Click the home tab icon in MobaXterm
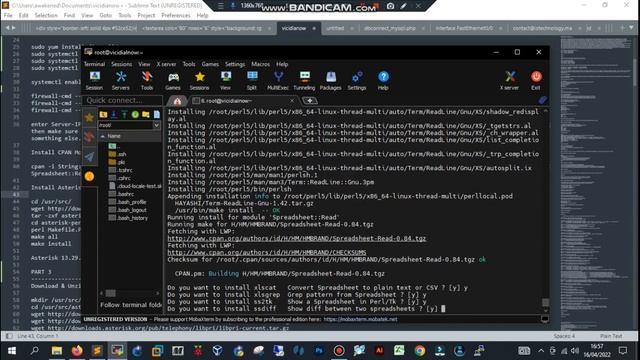640x360 pixels. (177, 101)
